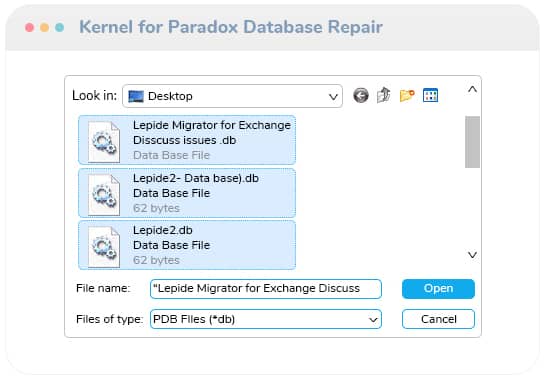Select the Lepide Migrator for Exchange file icon
This screenshot has height=380, width=545.
104,142
